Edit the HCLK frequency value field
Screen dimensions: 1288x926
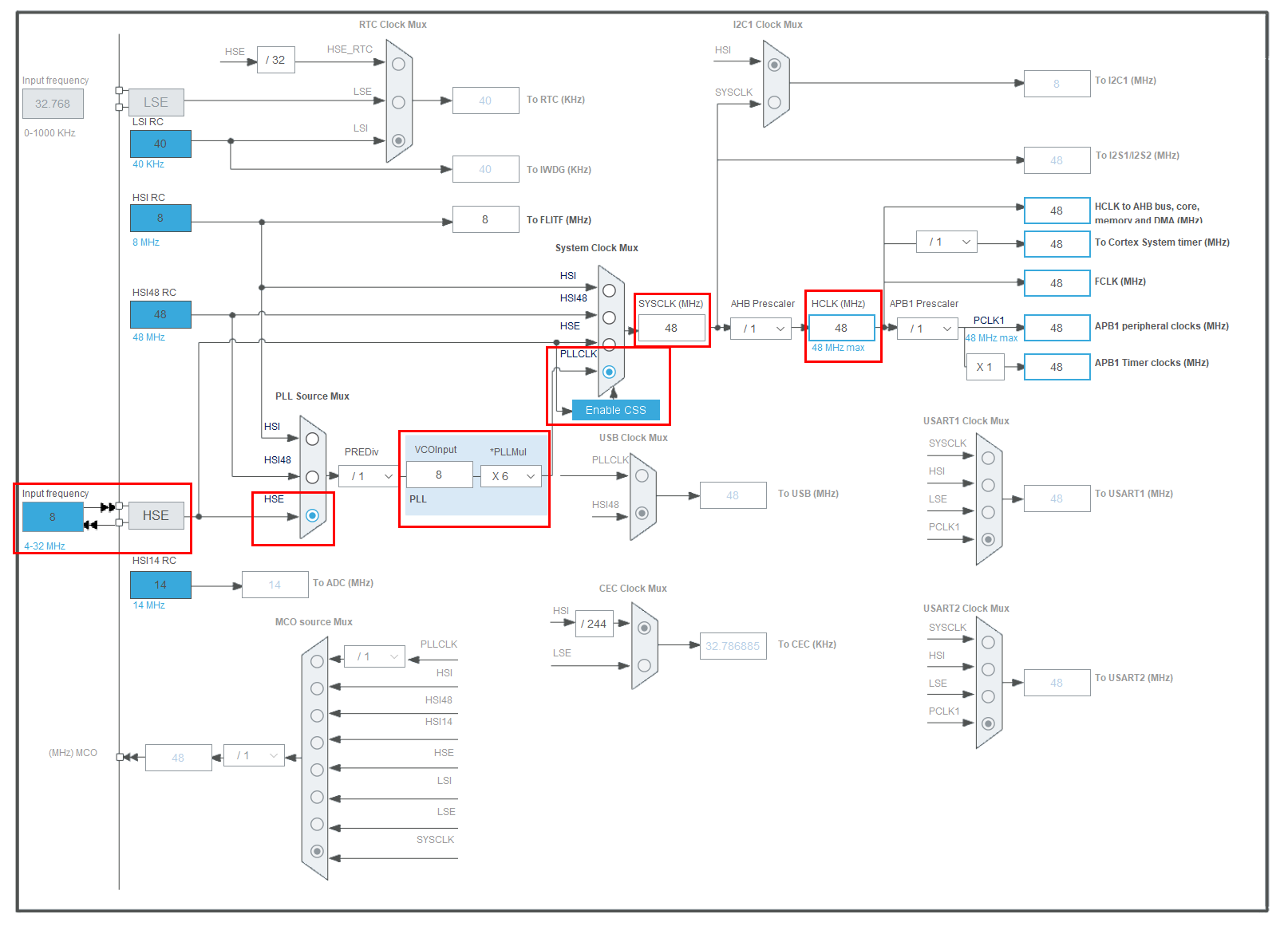coord(842,328)
